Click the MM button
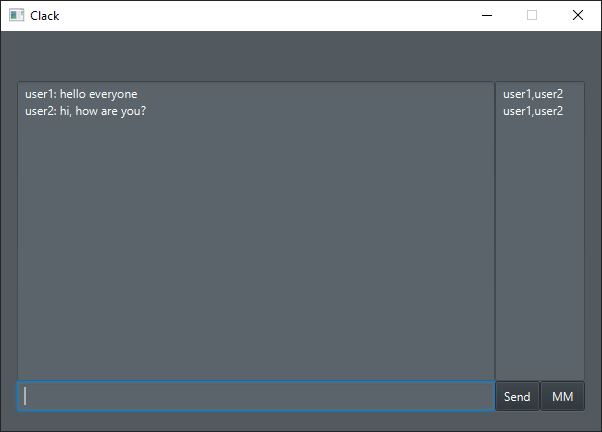 [x=562, y=397]
